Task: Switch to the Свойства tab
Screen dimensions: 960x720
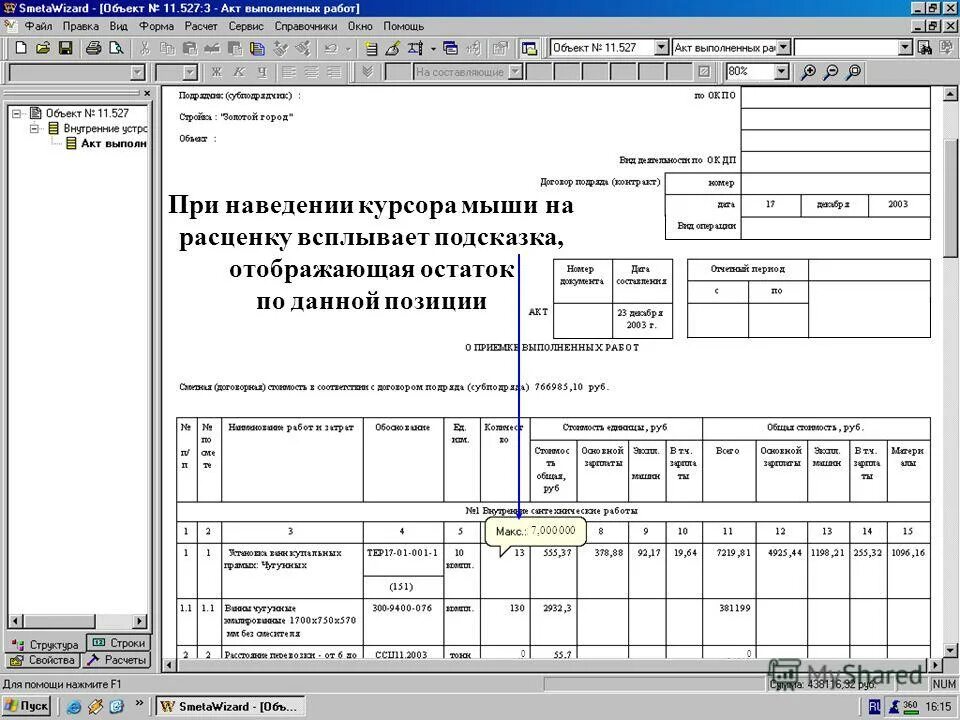Action: [43, 660]
